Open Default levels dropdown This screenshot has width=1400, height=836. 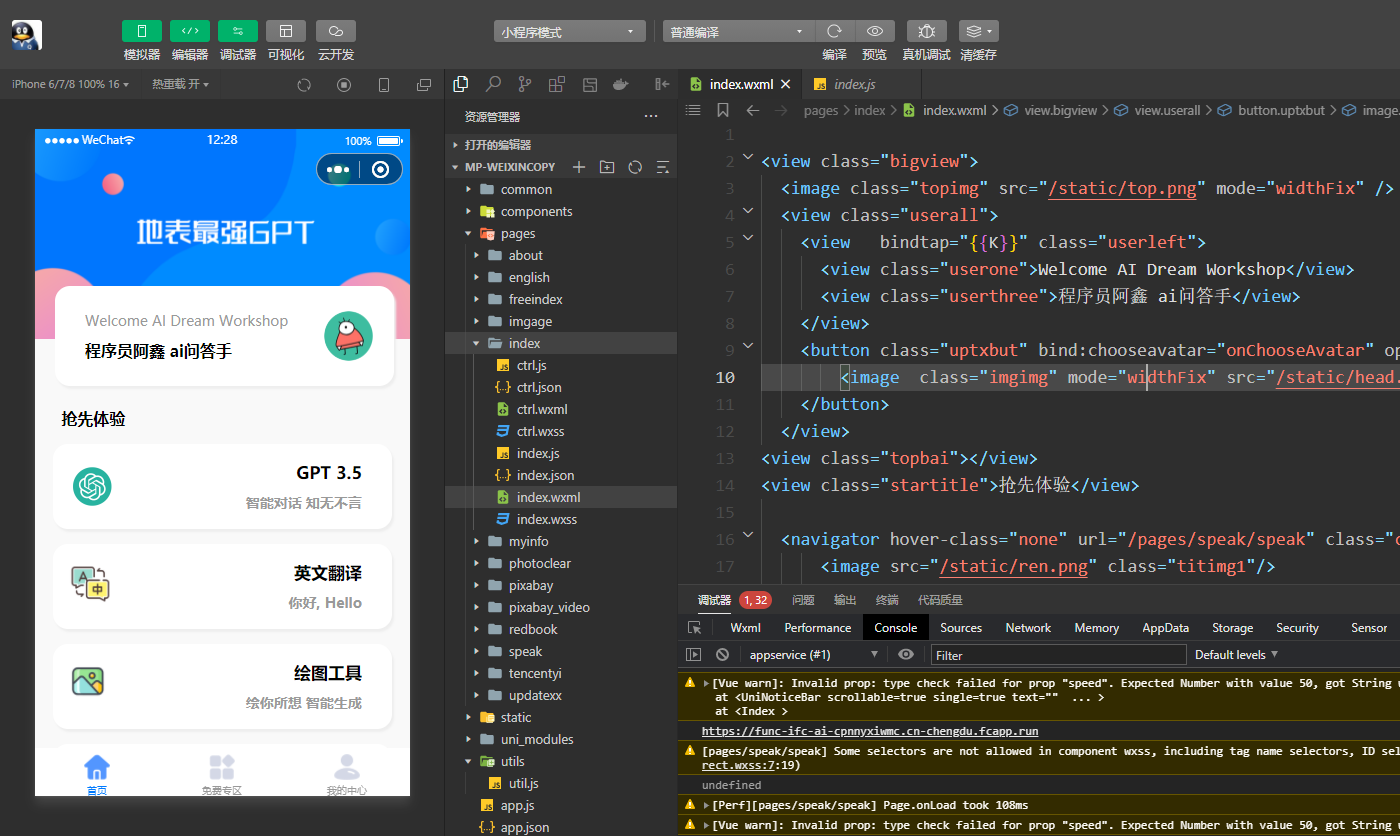coord(1237,655)
